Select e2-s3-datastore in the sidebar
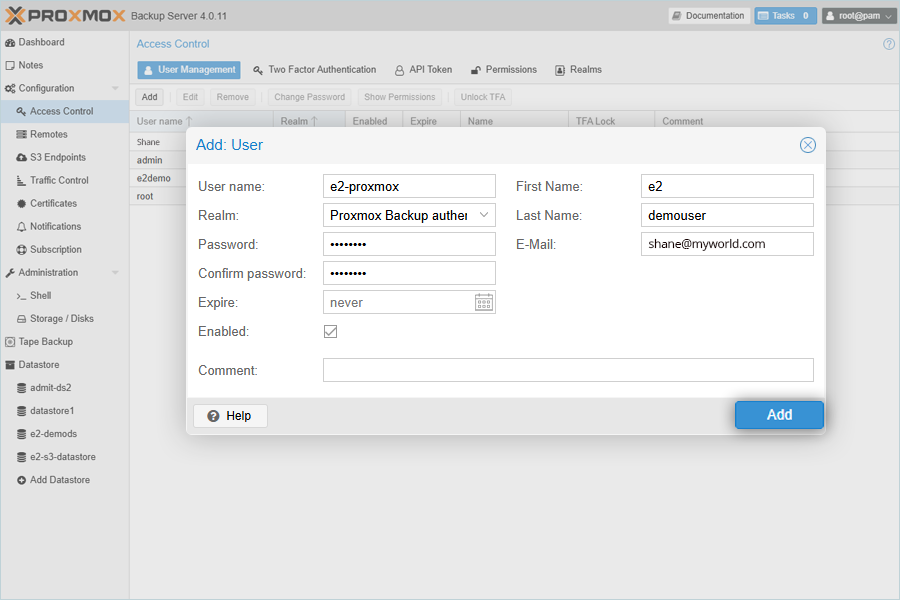The width and height of the screenshot is (900, 600). coord(62,457)
